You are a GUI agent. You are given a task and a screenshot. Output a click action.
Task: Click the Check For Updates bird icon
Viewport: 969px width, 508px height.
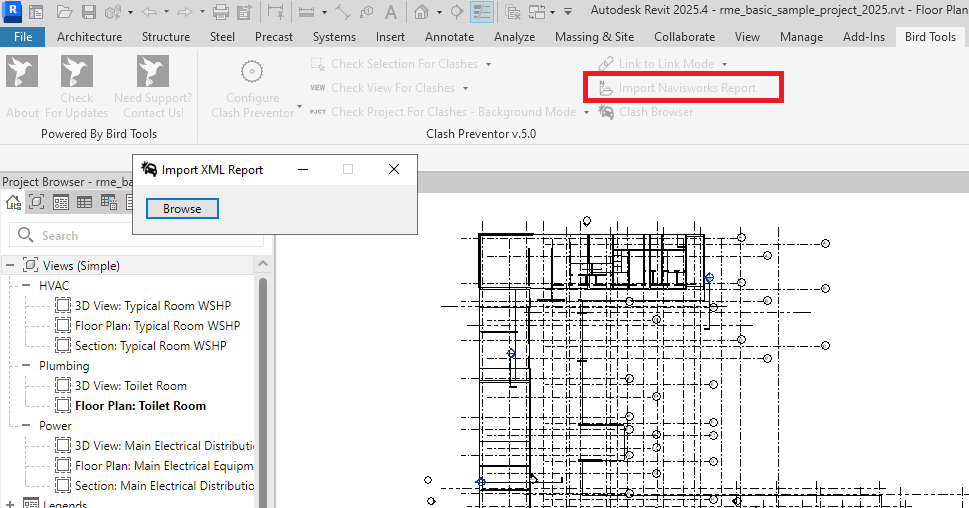tap(77, 71)
